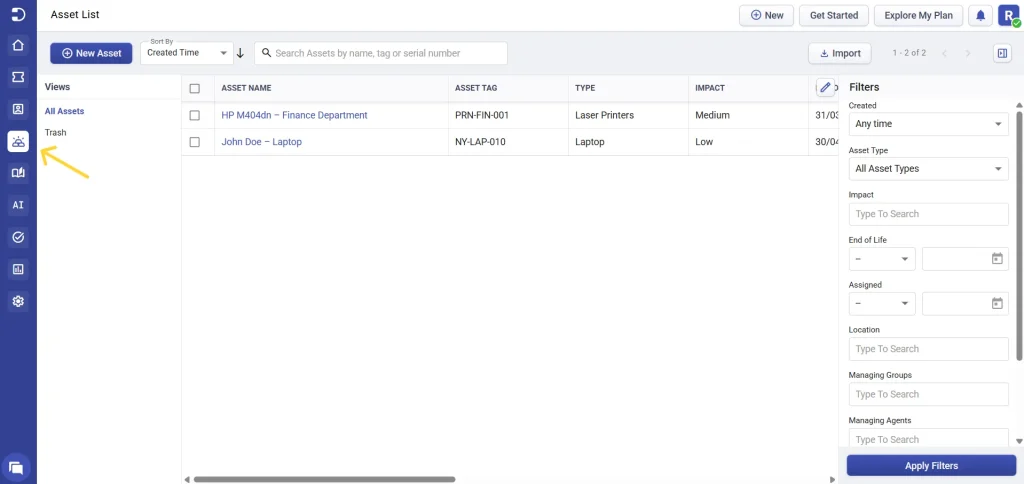The width and height of the screenshot is (1024, 484).
Task: Click the Apply Filters button
Action: tap(931, 466)
